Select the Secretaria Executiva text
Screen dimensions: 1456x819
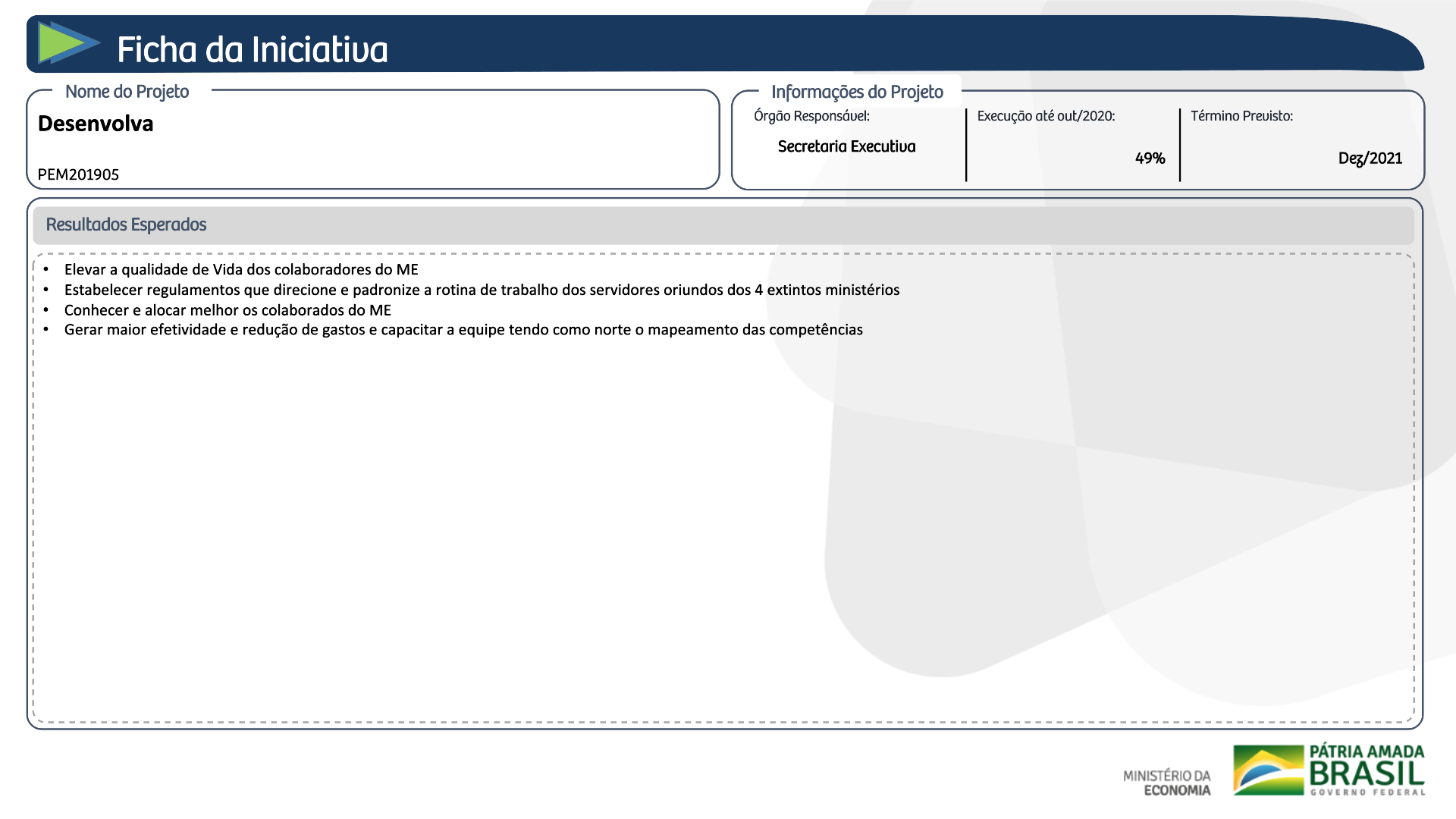[846, 146]
